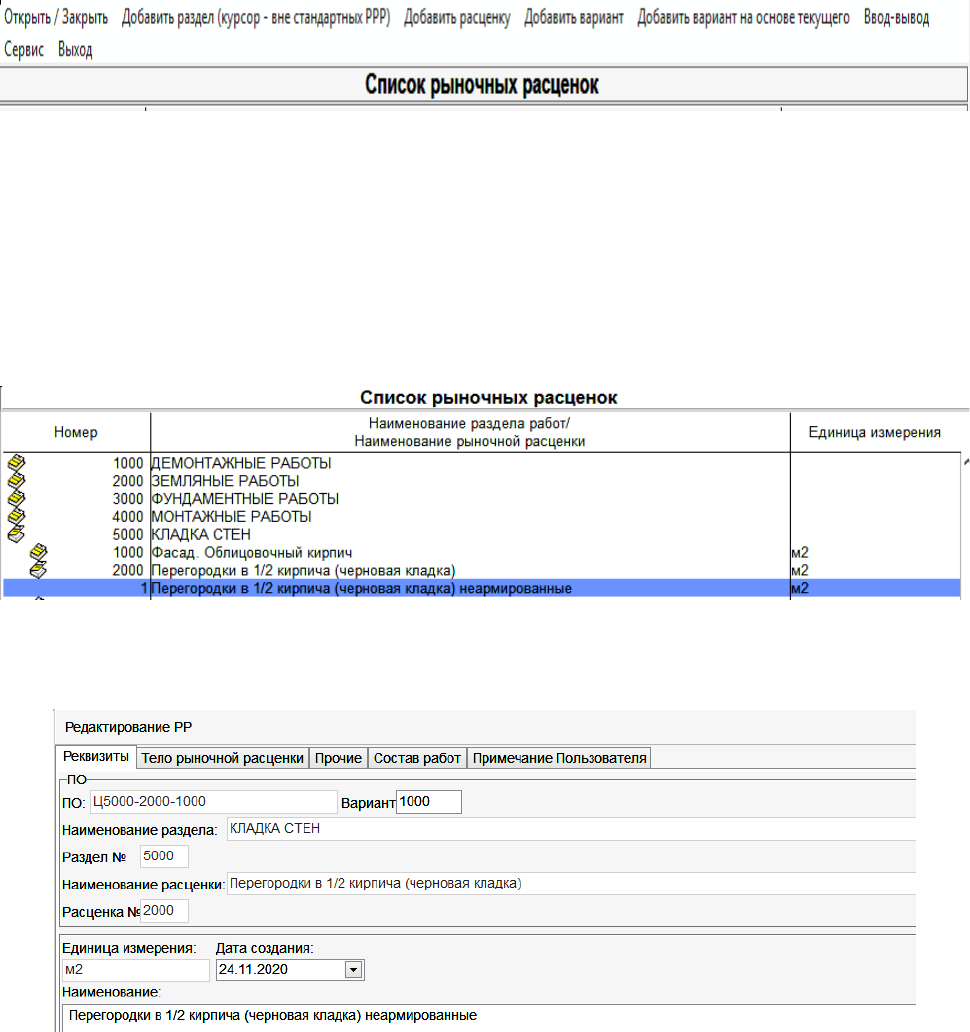
Task: Switch to 'Тело рыночной расценки' tab
Action: (222, 758)
